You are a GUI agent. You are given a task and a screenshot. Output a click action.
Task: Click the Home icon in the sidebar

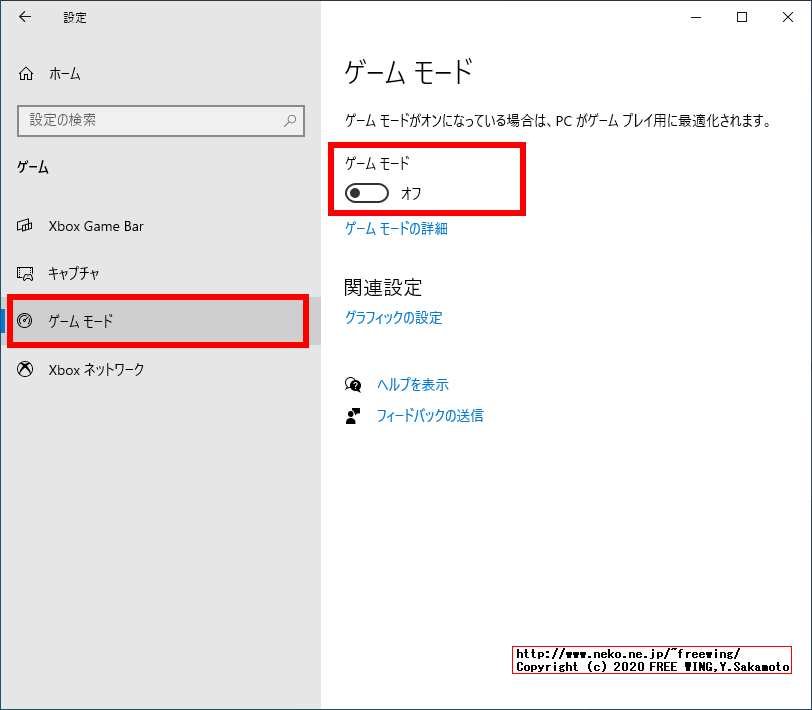[x=26, y=74]
